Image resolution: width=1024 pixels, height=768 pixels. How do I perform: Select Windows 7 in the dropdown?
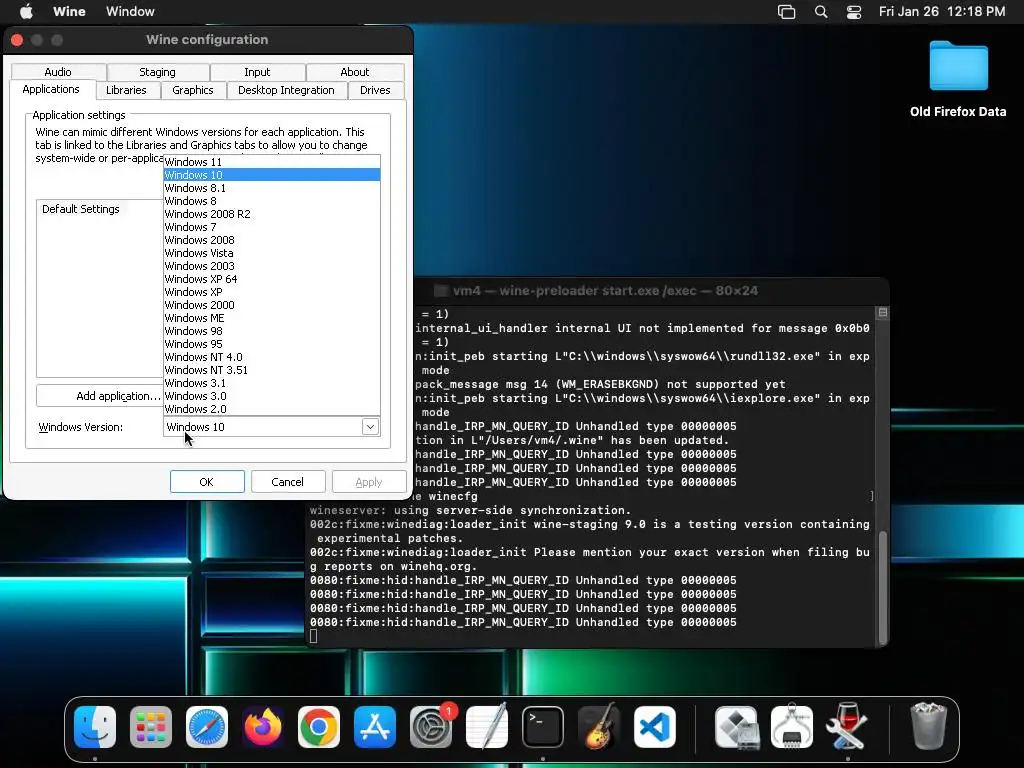point(272,227)
